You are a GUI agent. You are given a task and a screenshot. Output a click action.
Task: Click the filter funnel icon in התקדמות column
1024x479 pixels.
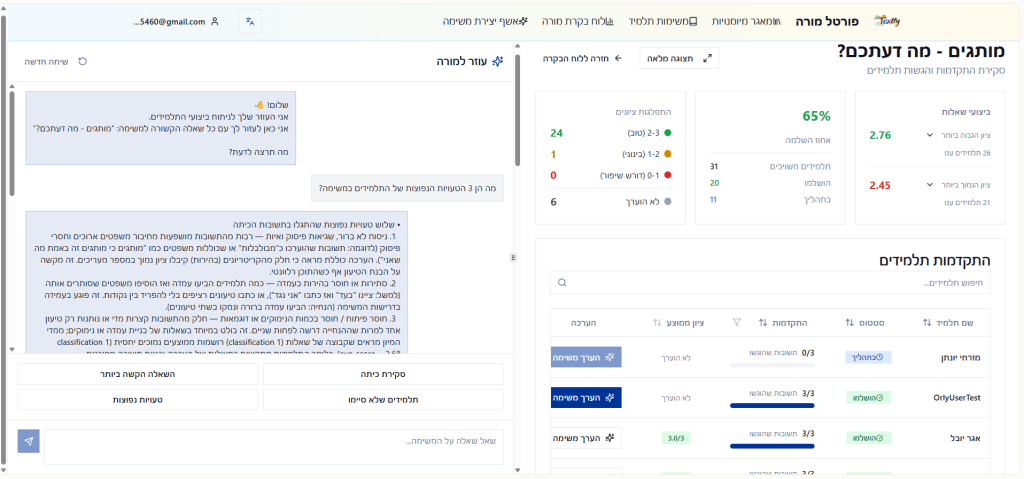click(x=737, y=323)
